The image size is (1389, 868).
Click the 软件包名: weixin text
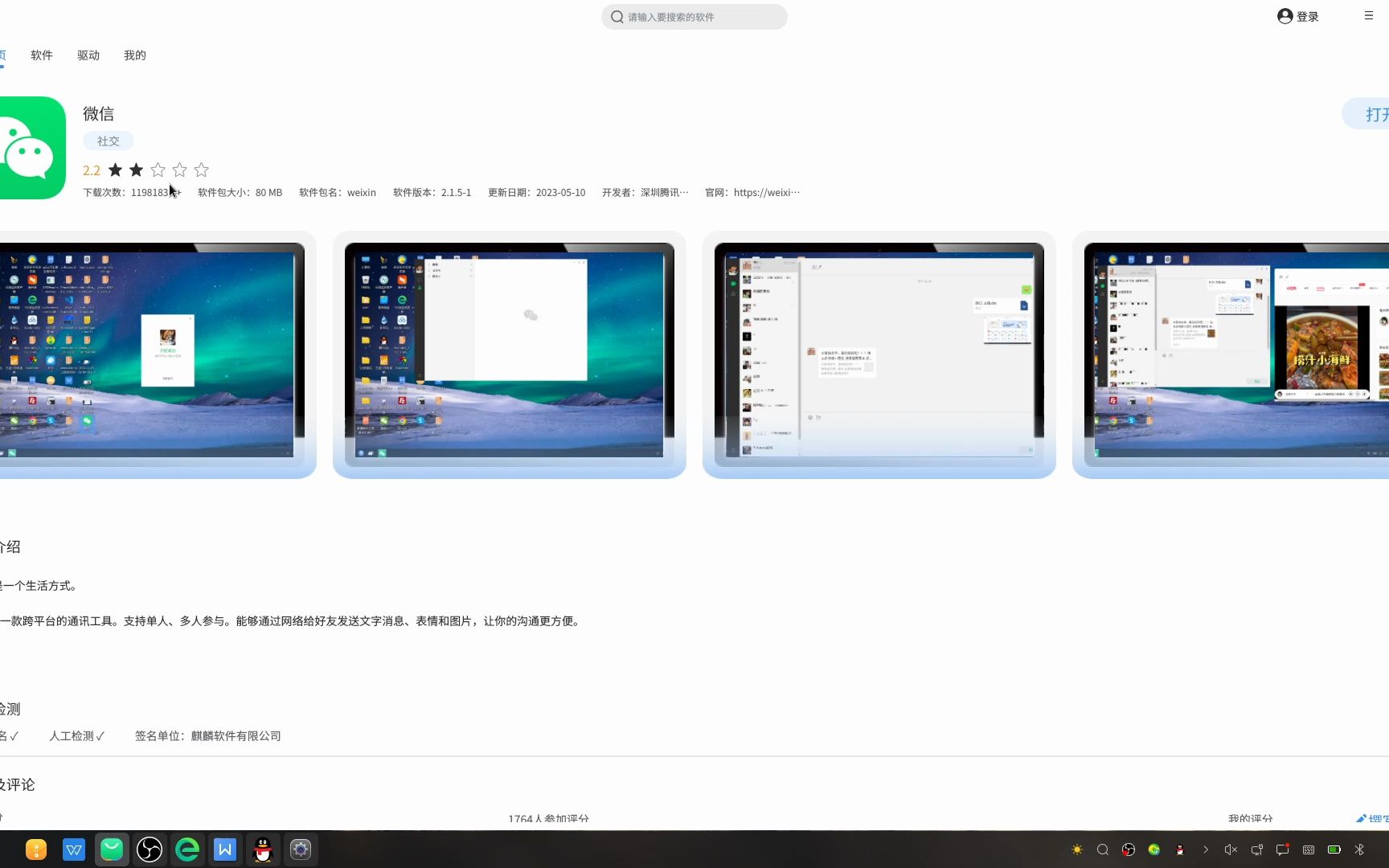click(x=338, y=193)
